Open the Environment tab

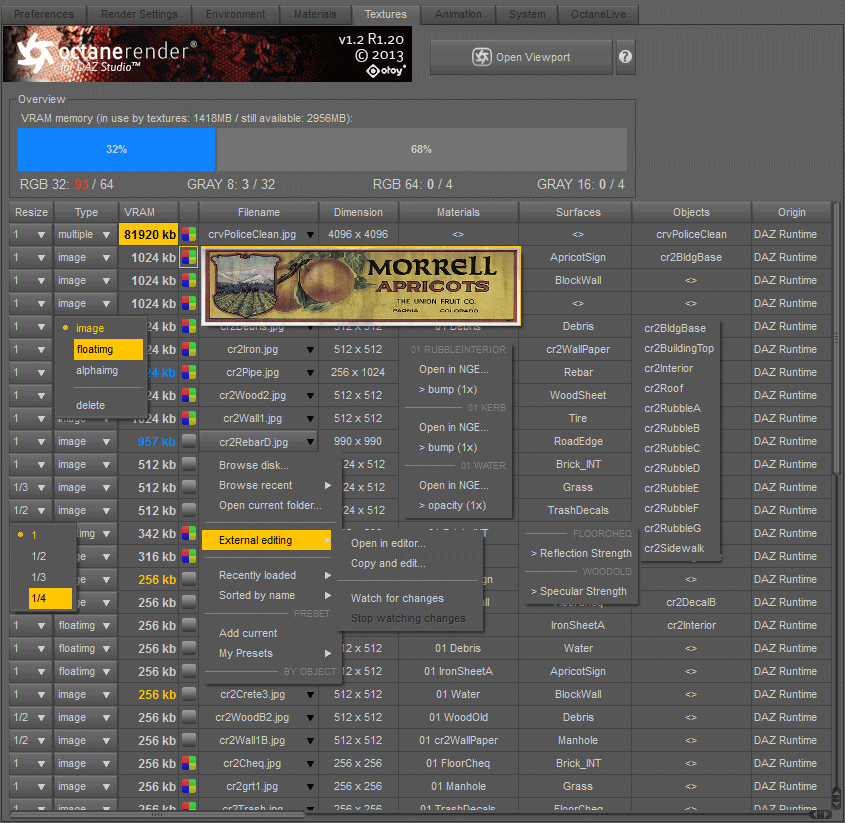(x=236, y=14)
